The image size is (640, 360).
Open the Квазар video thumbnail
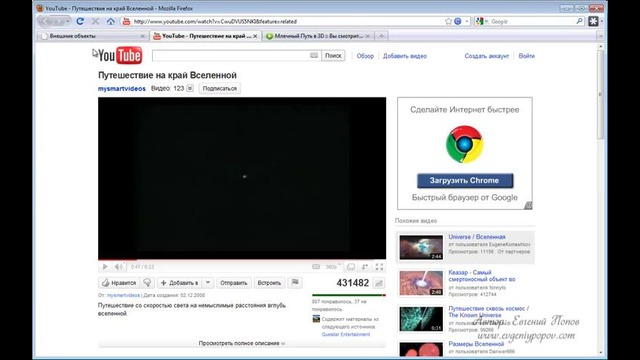click(421, 283)
